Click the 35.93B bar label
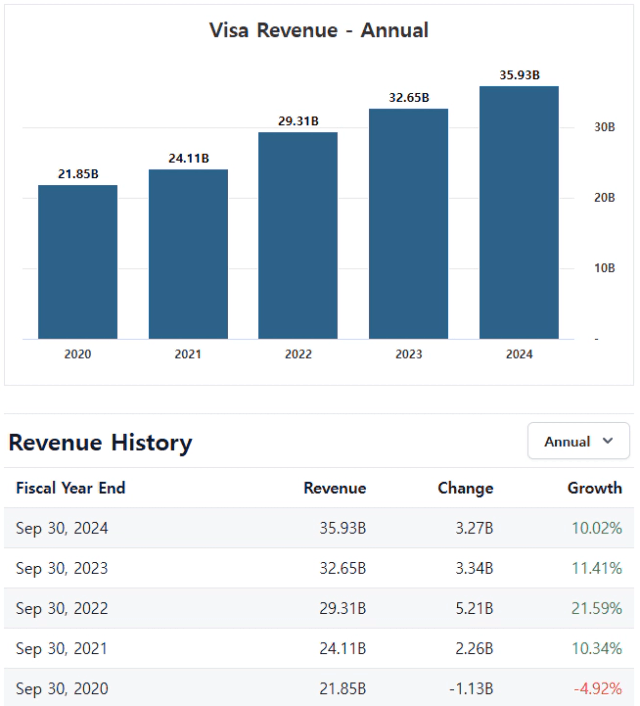Image resolution: width=640 pixels, height=706 pixels. coord(519,75)
